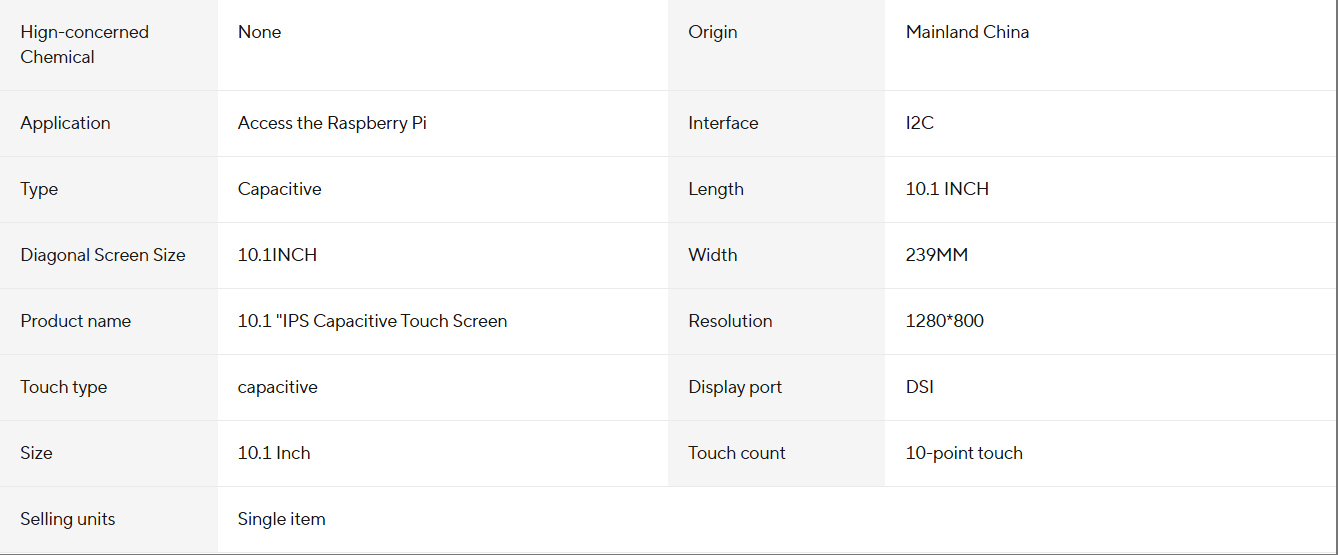Select the "Diagonal Screen Size" label
Screen dimensions: 1338x555
103,255
